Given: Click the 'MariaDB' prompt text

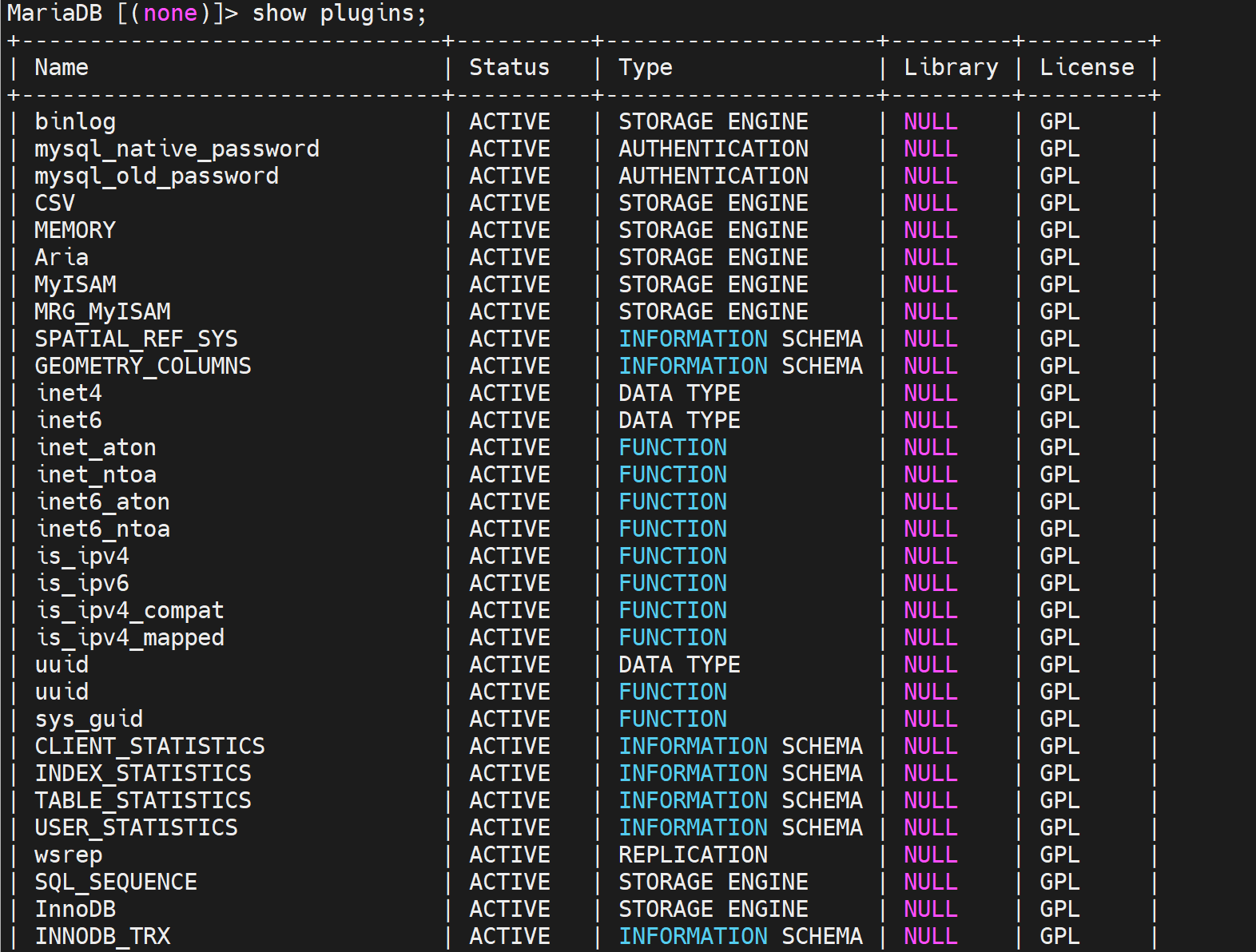Looking at the screenshot, I should 54,14.
